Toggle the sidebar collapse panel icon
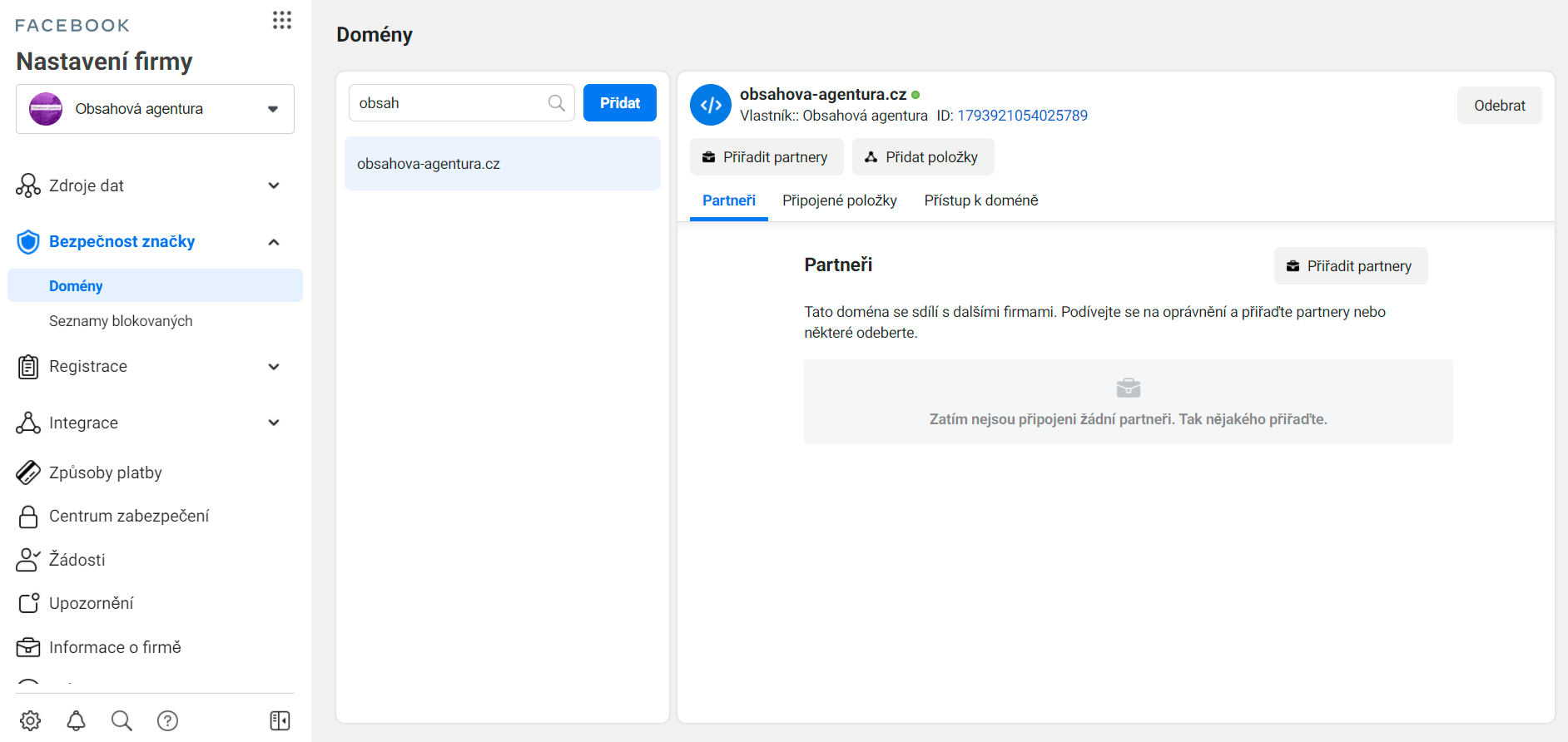The height and width of the screenshot is (742, 1568). point(280,720)
